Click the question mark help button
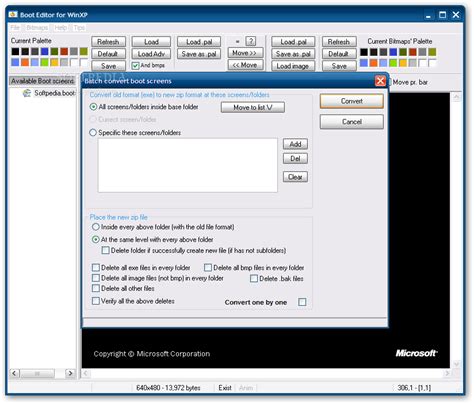 [x=251, y=41]
